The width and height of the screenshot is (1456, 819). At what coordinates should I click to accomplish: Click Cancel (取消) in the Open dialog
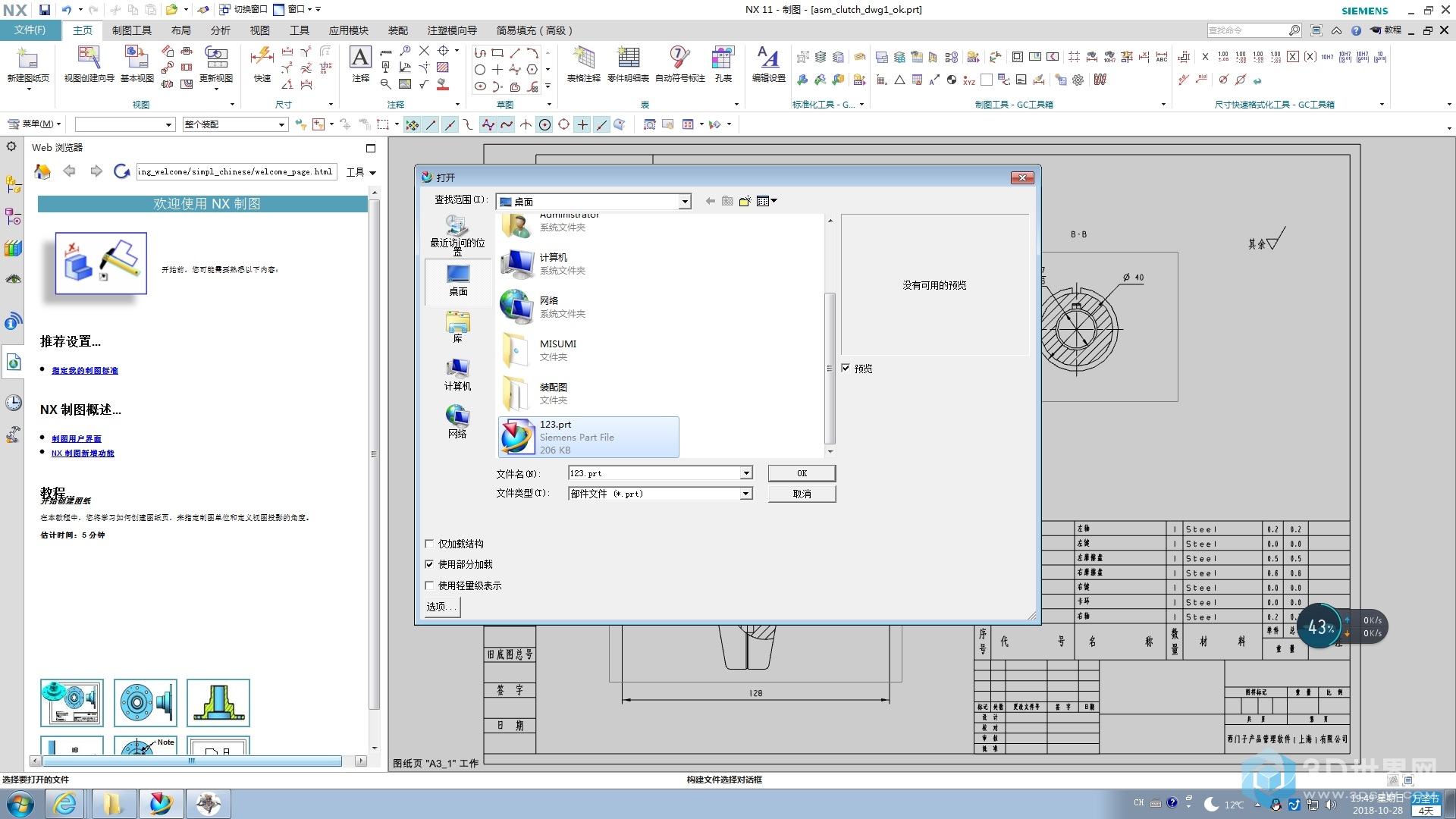click(x=802, y=494)
